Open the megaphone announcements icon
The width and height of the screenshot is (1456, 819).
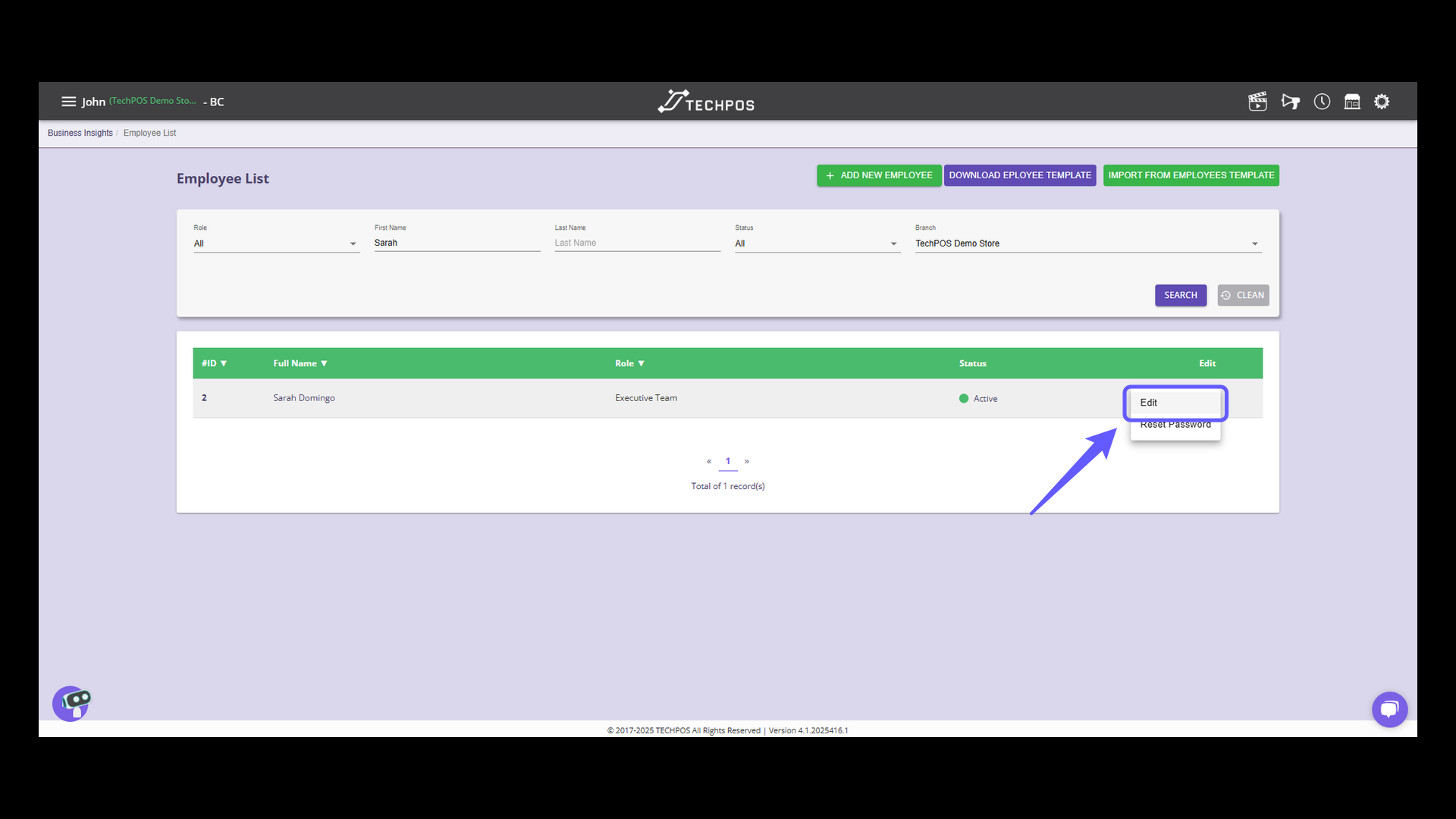(1290, 102)
